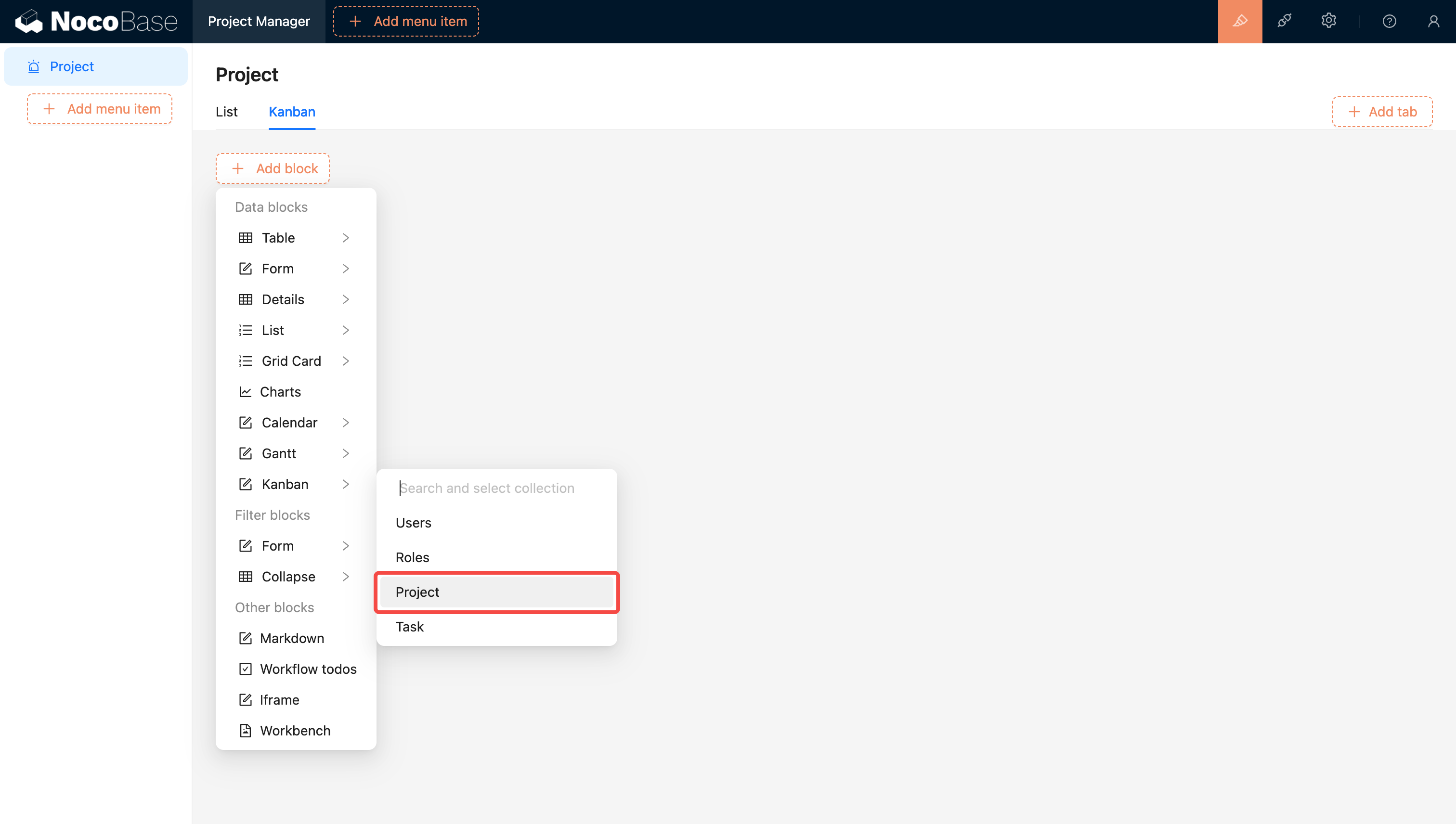Click the plus icon in Add tab

tap(1354, 112)
